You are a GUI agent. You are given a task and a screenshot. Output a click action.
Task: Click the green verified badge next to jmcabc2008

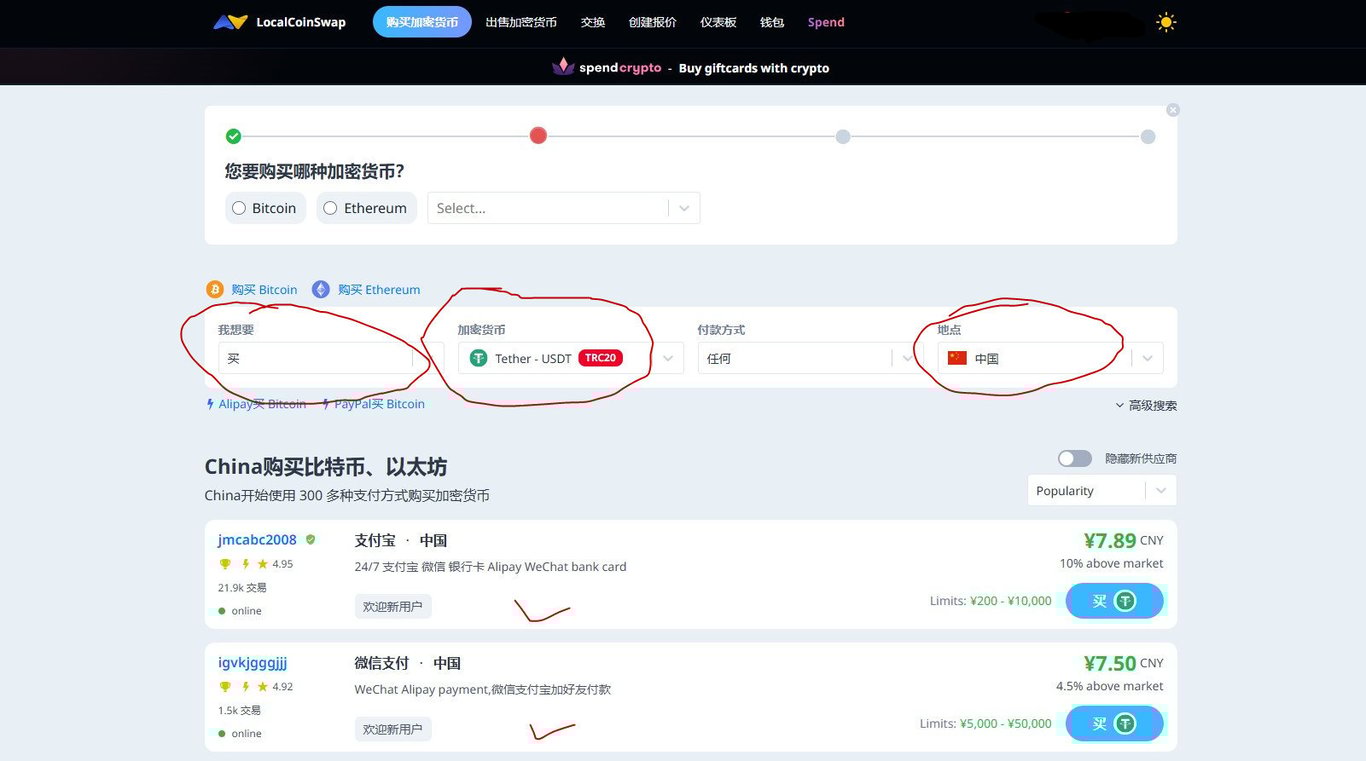[311, 539]
